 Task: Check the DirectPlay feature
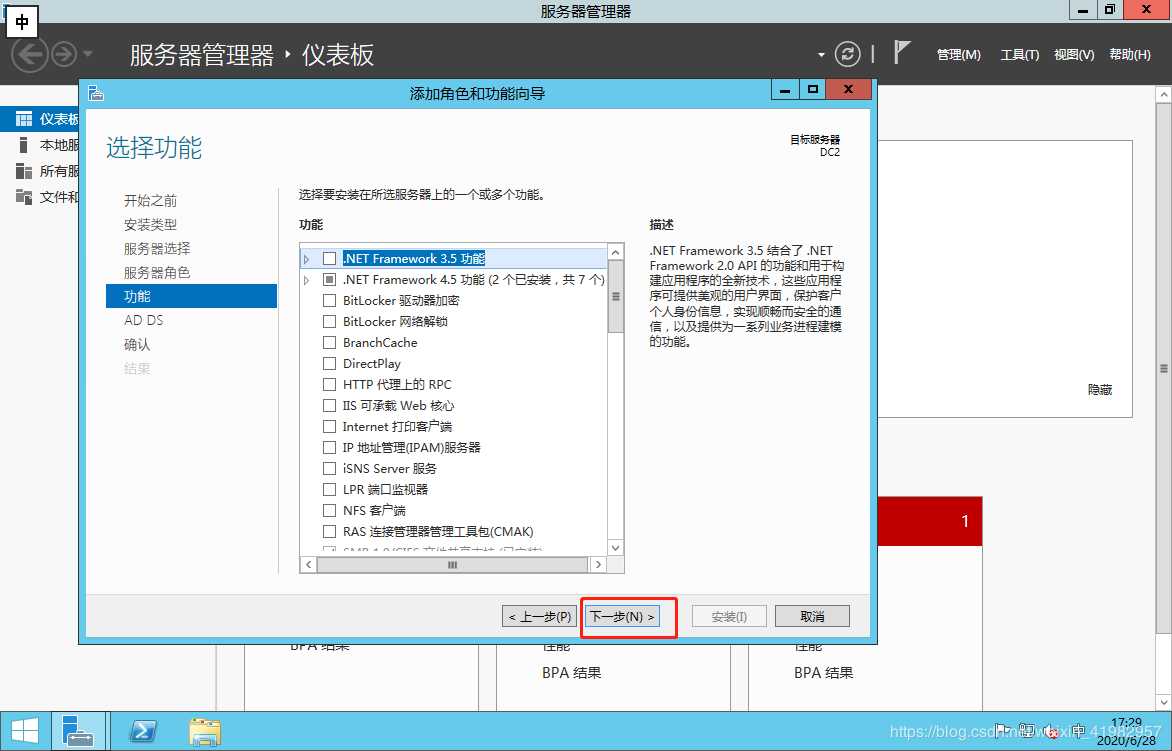(x=330, y=363)
